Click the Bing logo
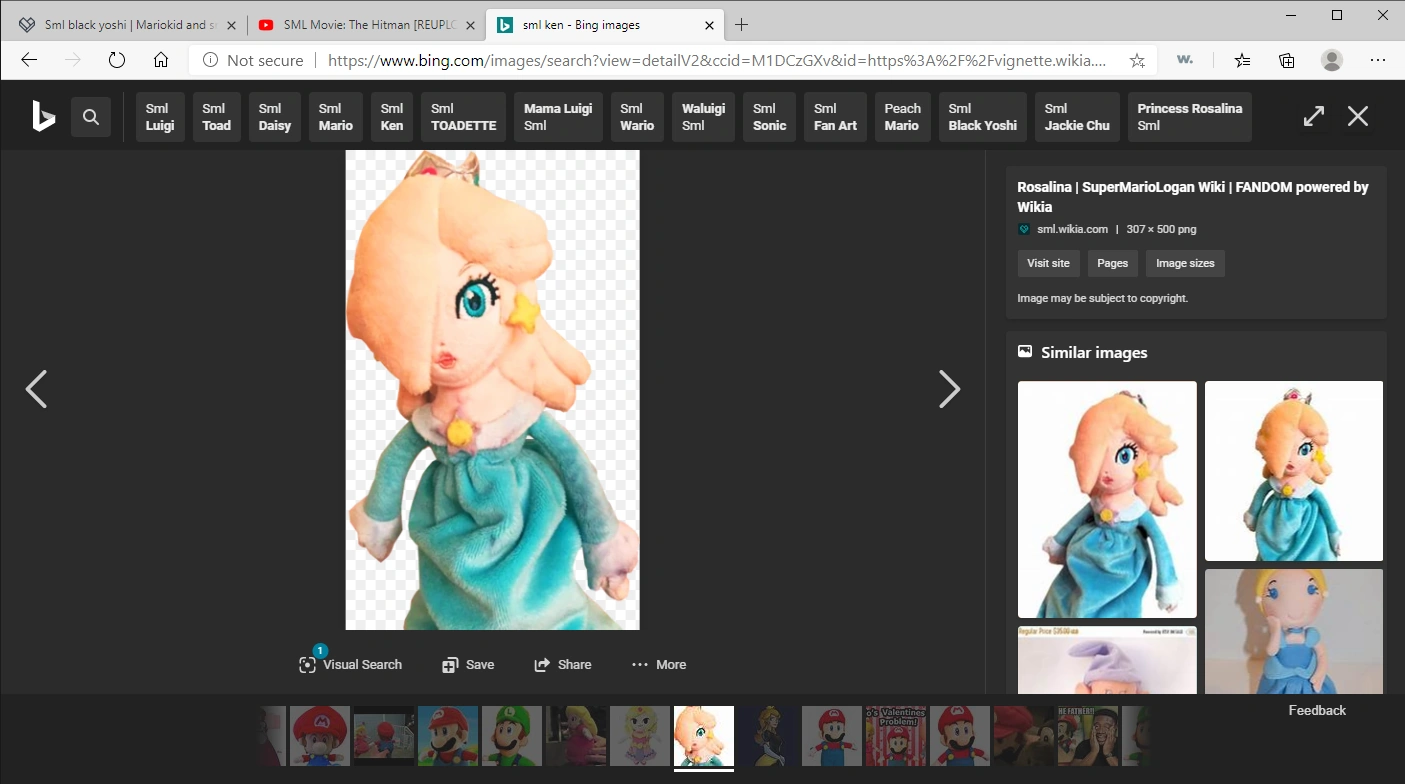Screen dimensions: 1405x784 42,115
